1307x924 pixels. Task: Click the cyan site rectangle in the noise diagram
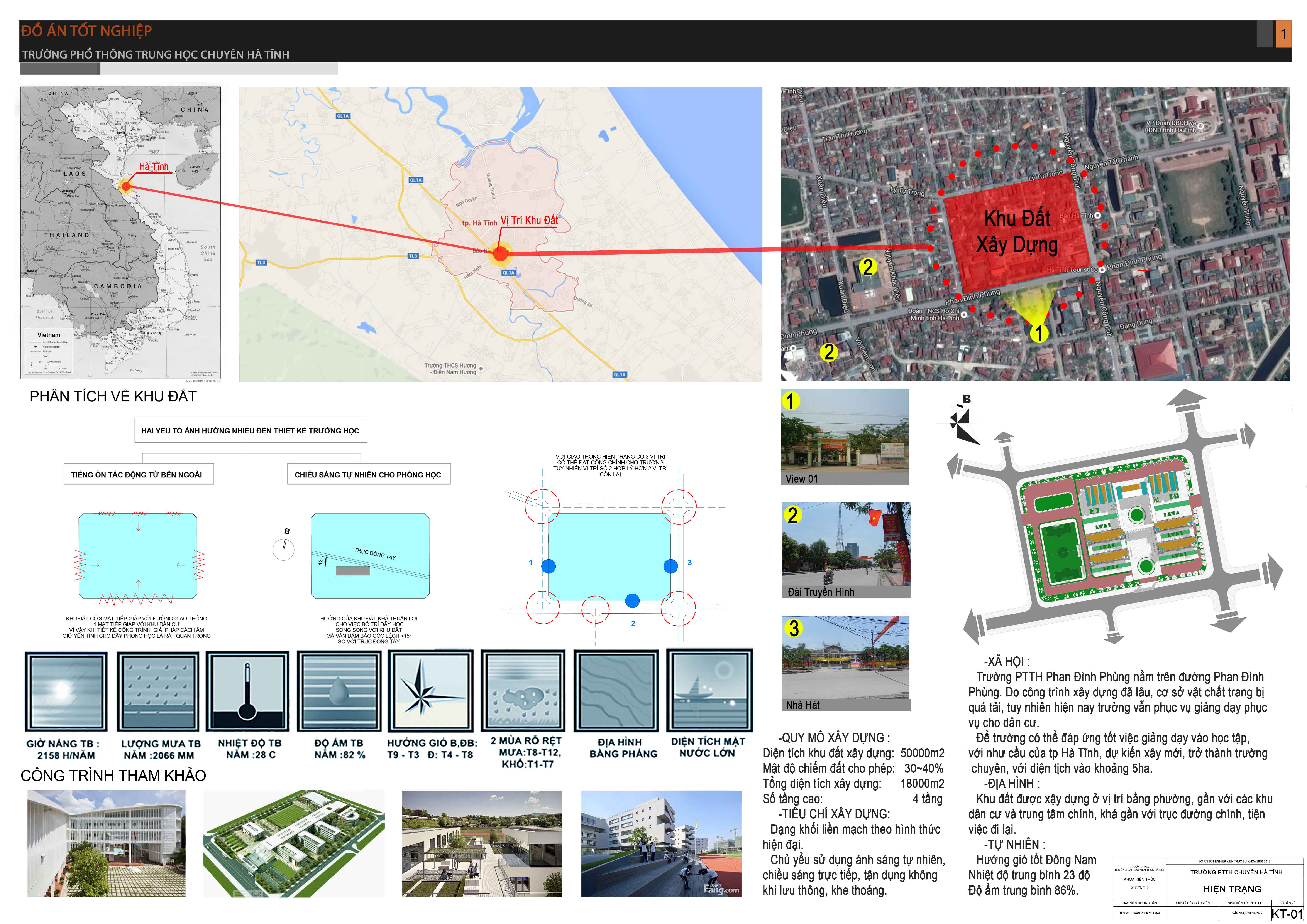point(138,556)
